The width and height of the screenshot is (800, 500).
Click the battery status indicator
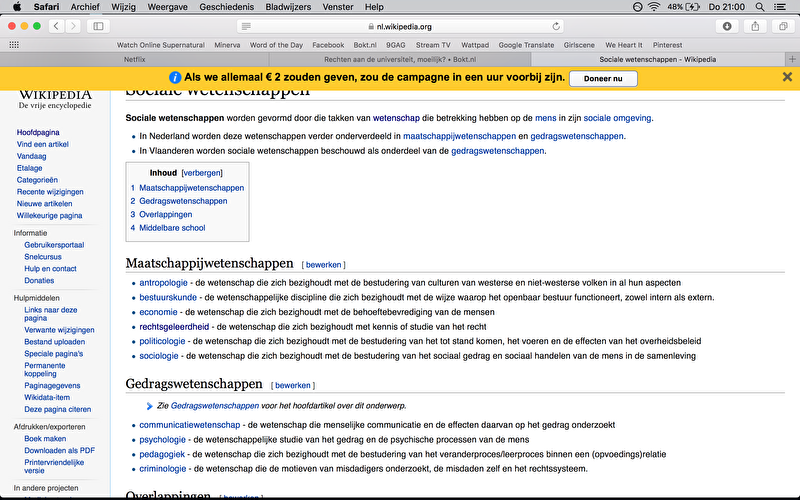click(684, 7)
